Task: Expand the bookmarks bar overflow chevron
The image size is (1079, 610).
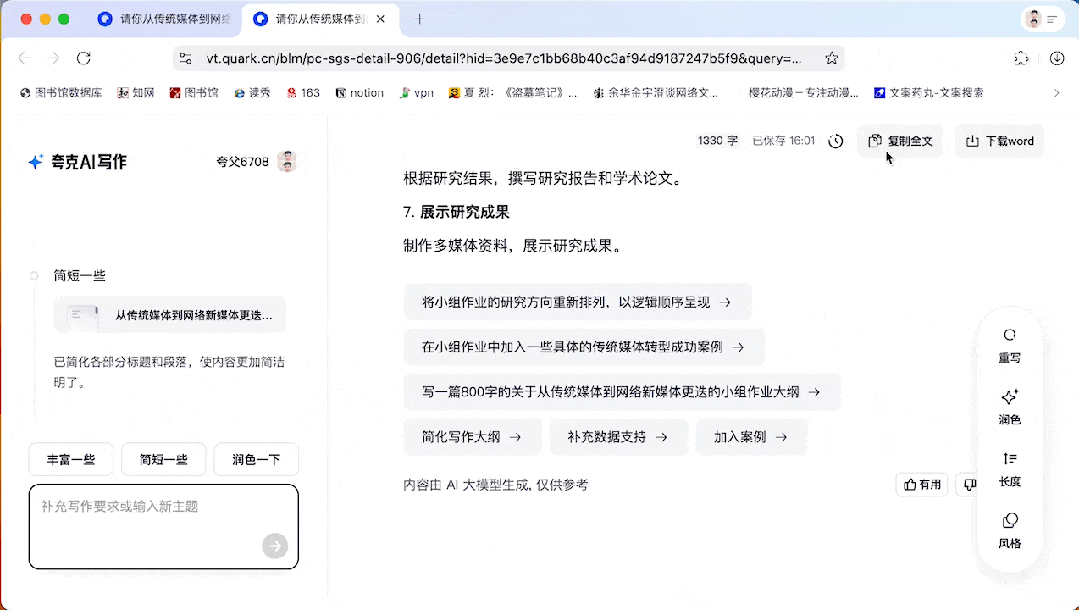Action: (1057, 92)
